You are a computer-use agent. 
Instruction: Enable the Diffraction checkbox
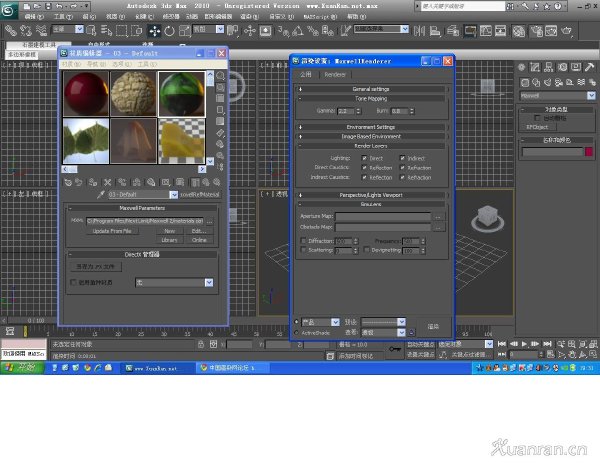[x=303, y=241]
